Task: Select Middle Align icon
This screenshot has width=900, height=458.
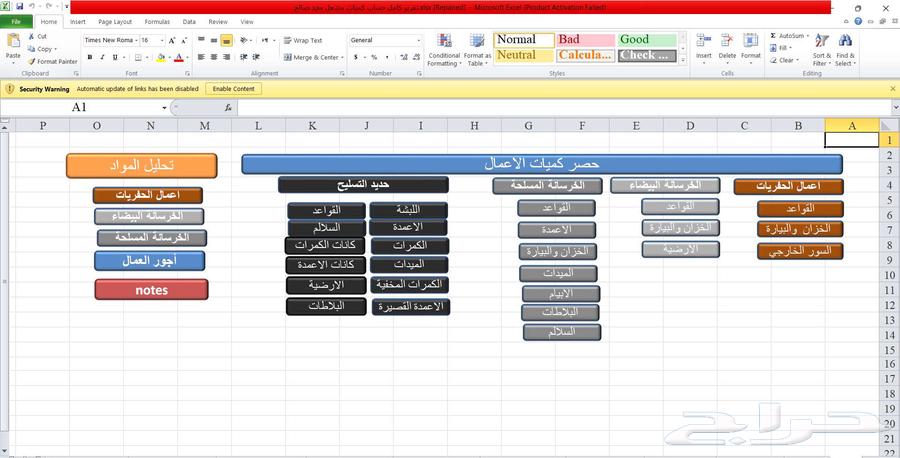Action: [x=214, y=40]
